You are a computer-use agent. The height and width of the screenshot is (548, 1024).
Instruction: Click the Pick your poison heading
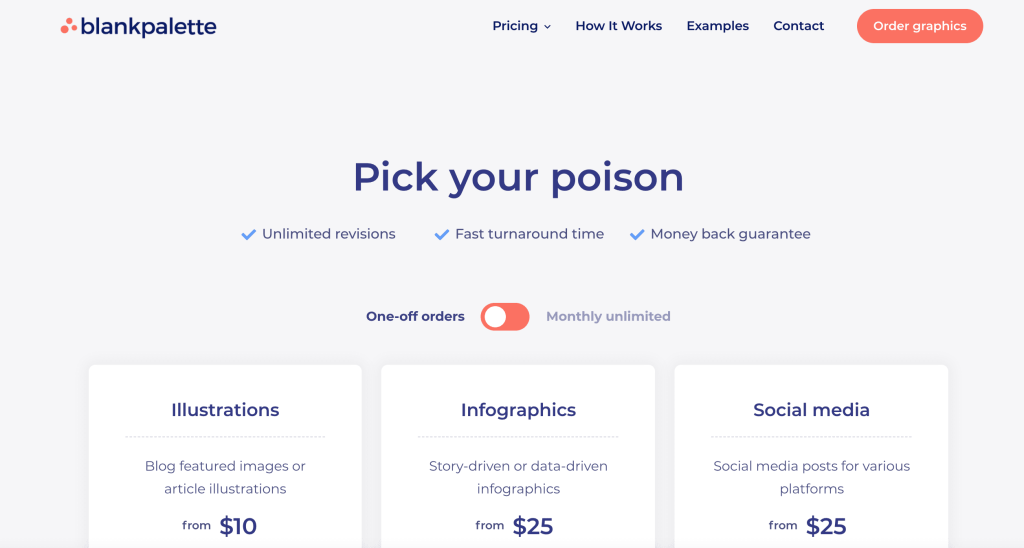click(519, 177)
